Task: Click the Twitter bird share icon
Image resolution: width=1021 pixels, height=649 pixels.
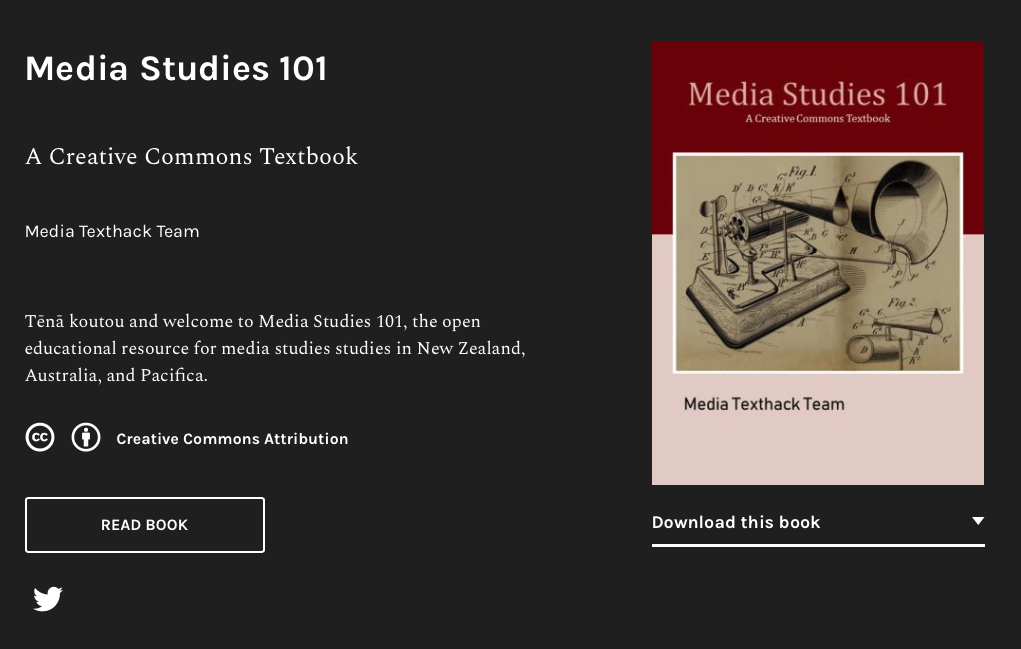Action: click(x=48, y=599)
